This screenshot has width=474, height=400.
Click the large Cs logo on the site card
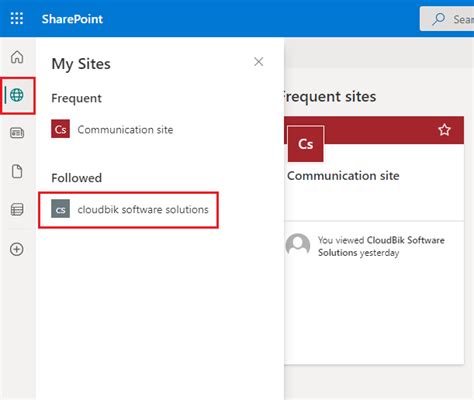pyautogui.click(x=305, y=144)
